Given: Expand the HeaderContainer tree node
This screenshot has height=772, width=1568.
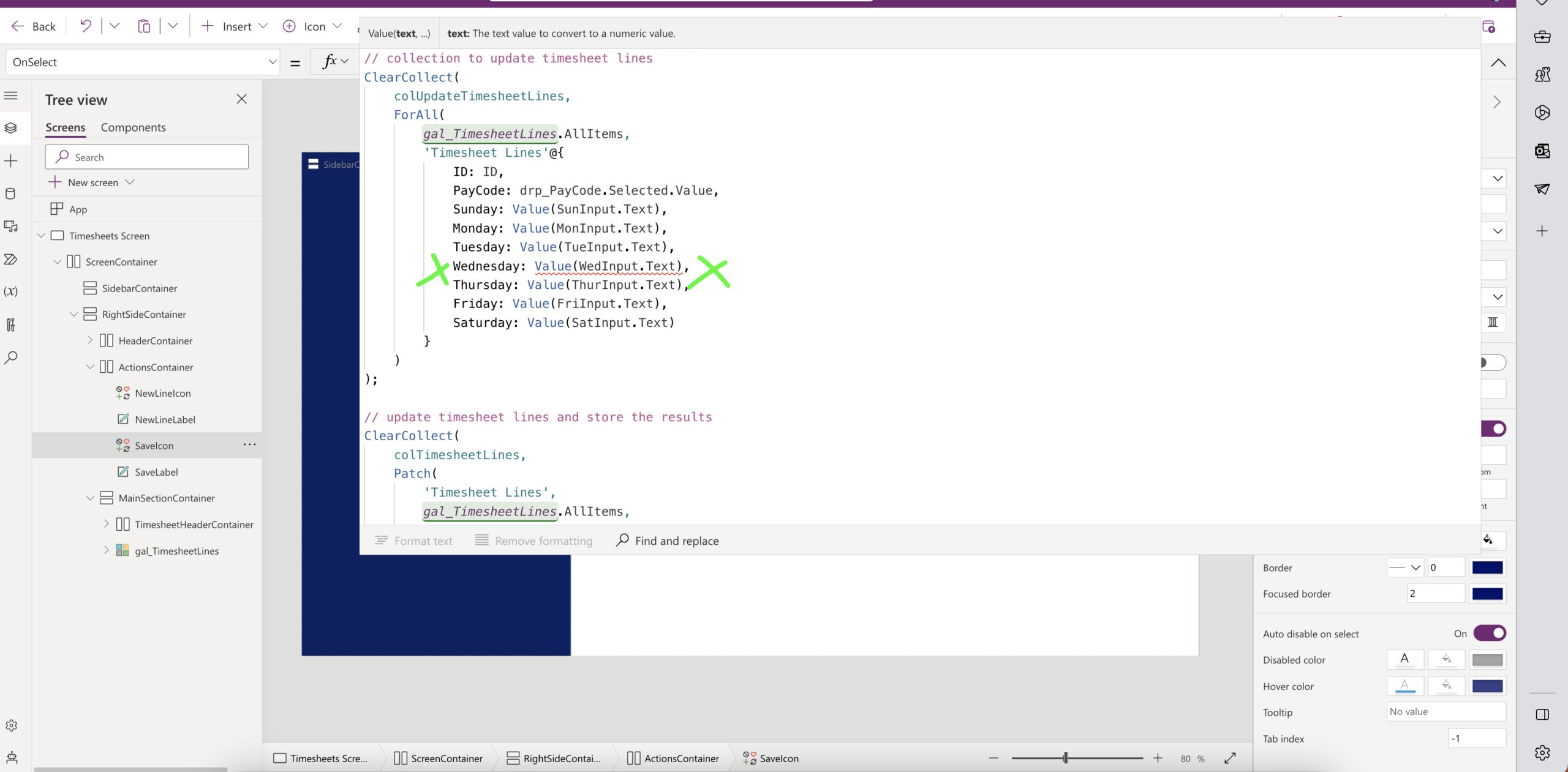Looking at the screenshot, I should coord(90,340).
